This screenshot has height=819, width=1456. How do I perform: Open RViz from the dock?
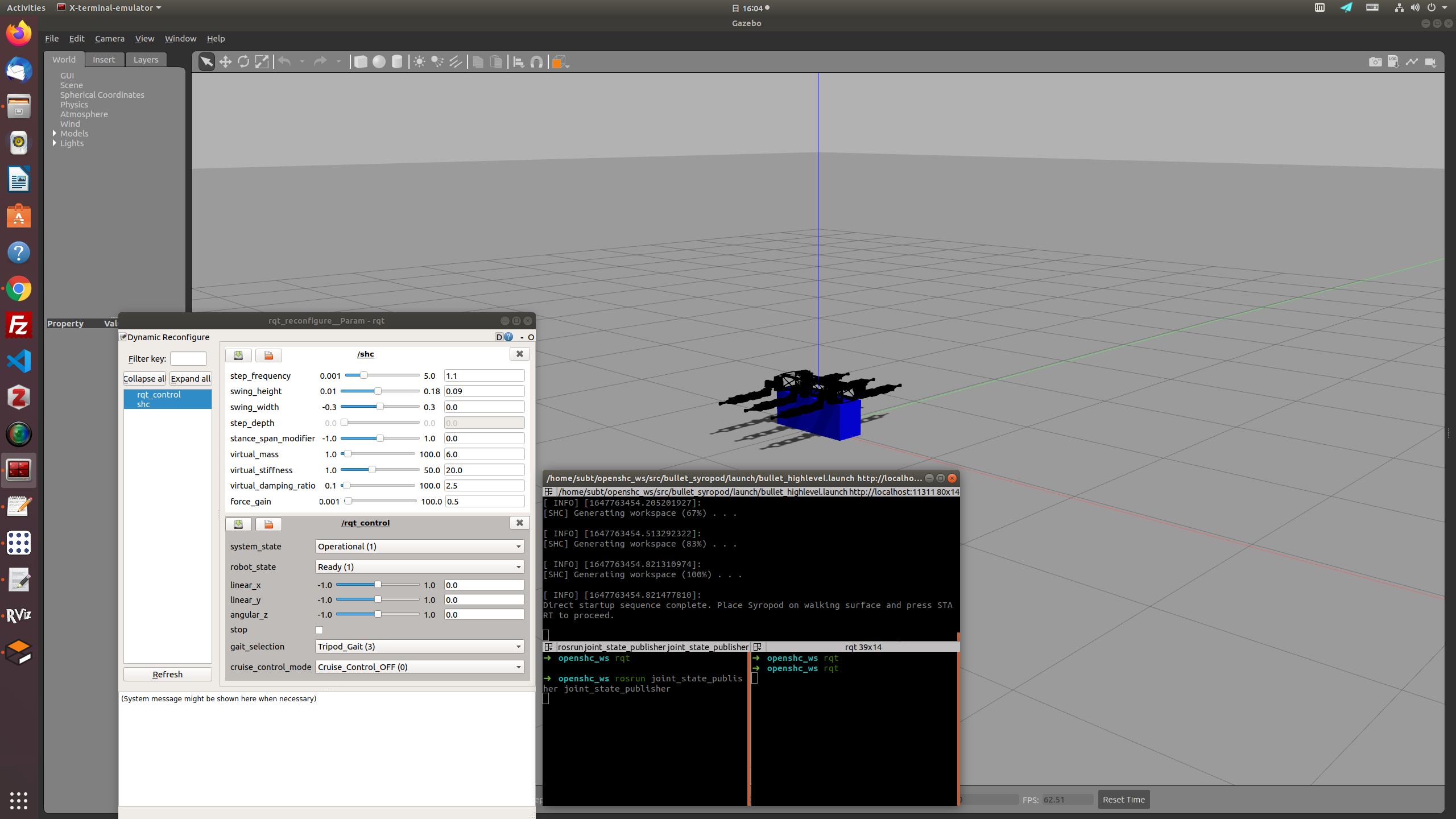pyautogui.click(x=19, y=615)
